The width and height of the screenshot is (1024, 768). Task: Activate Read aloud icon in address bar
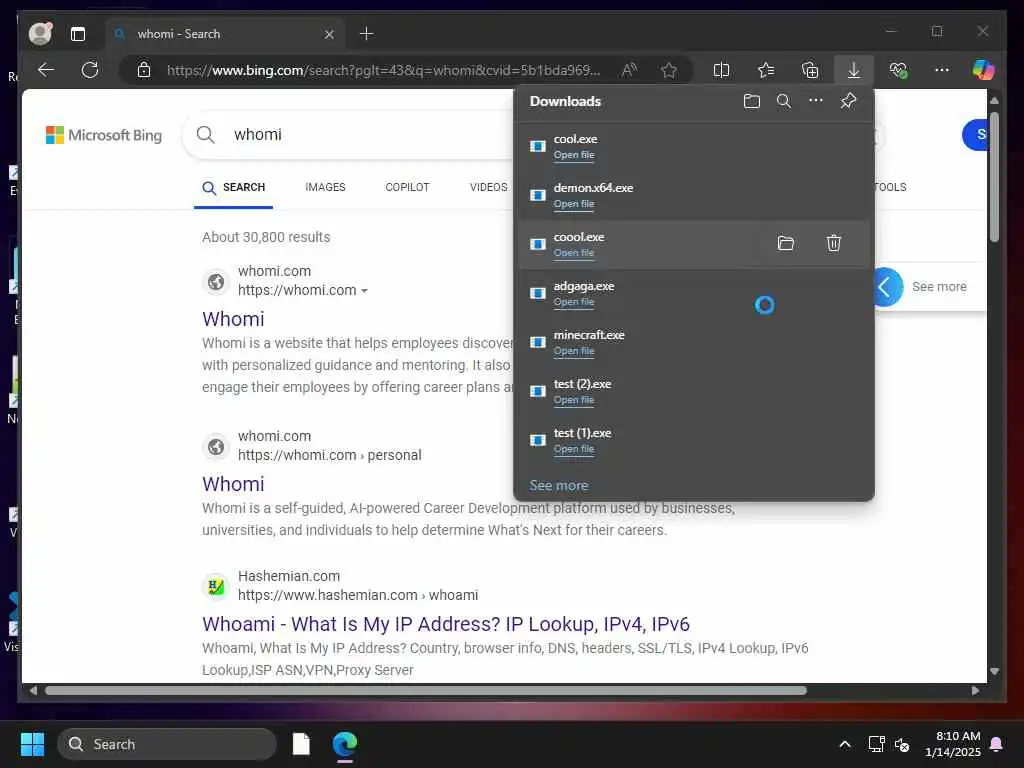(x=629, y=70)
